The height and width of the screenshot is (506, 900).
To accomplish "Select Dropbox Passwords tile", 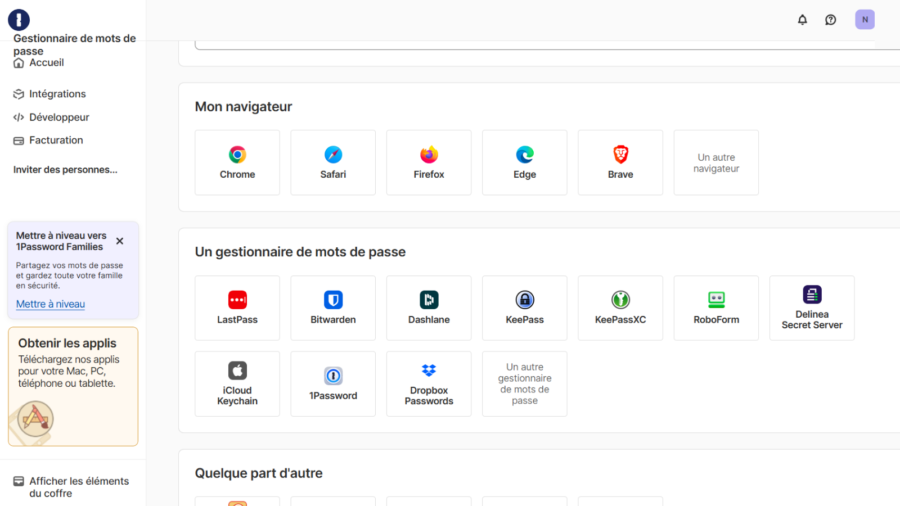I will (429, 384).
